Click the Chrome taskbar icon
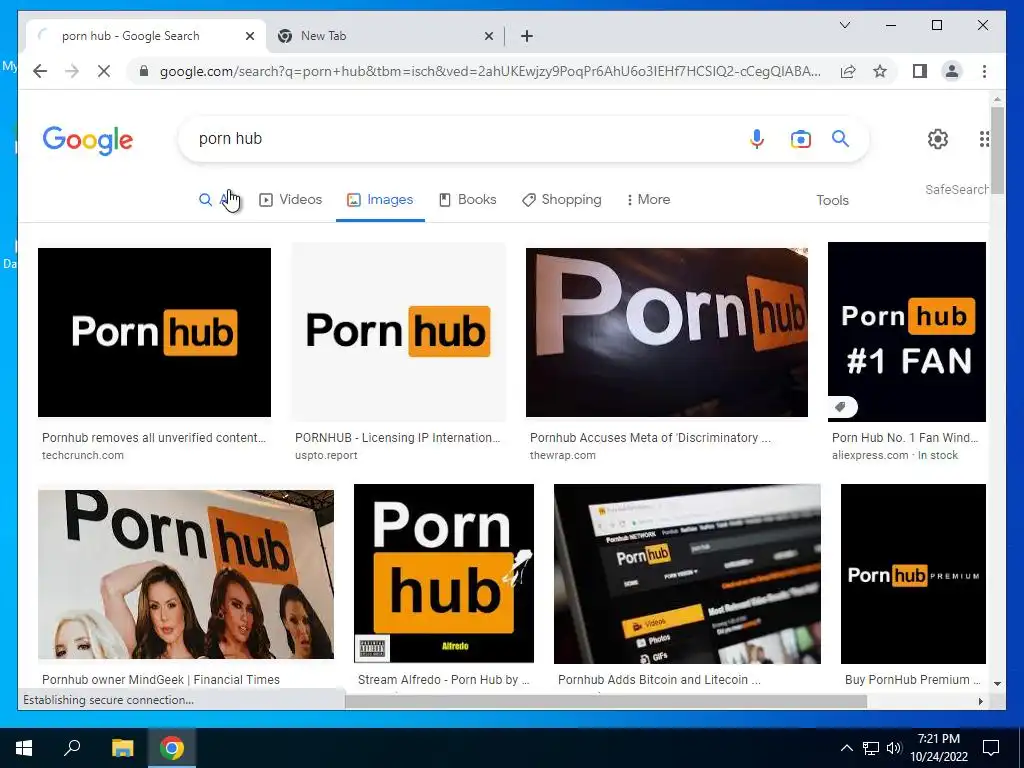Viewport: 1024px width, 768px height. coord(172,748)
